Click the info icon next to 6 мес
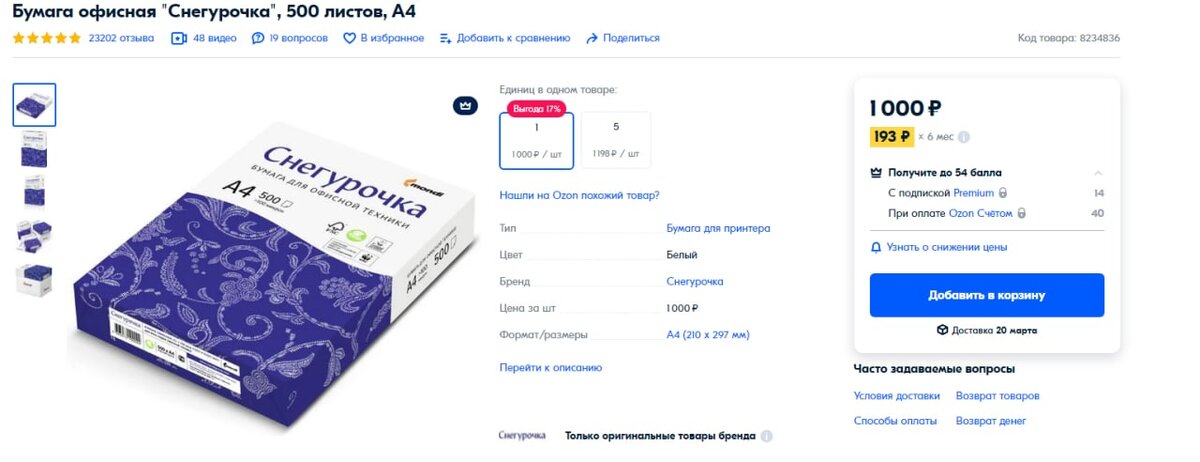Viewport: 1200px width, 462px height. 964,137
